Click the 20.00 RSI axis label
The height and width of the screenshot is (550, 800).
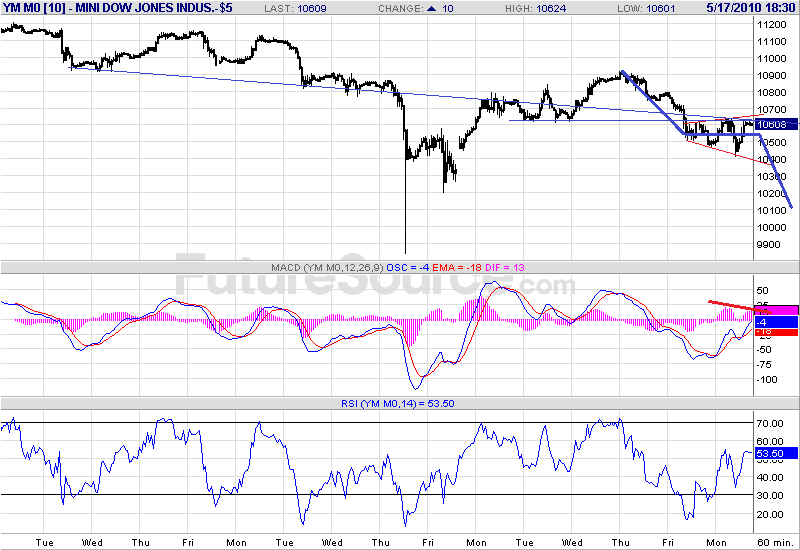pos(770,514)
